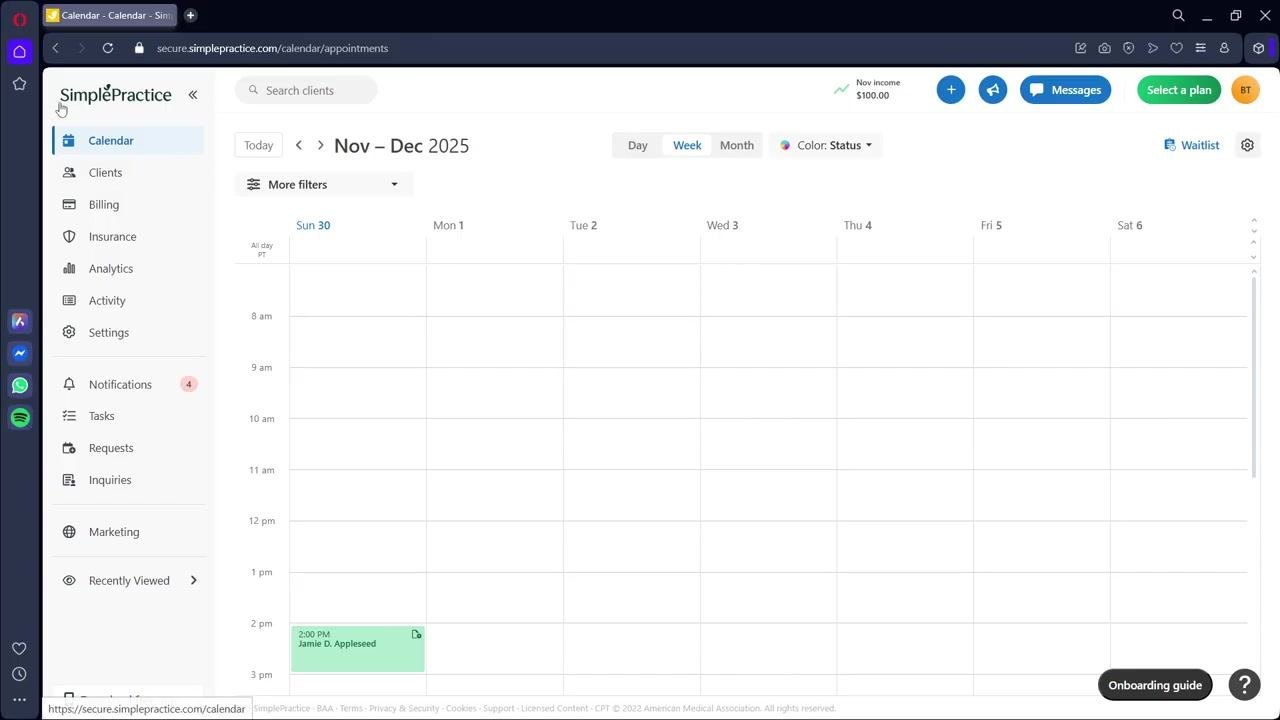Switch calendar to Day view
Viewport: 1280px width, 720px height.
[637, 145]
